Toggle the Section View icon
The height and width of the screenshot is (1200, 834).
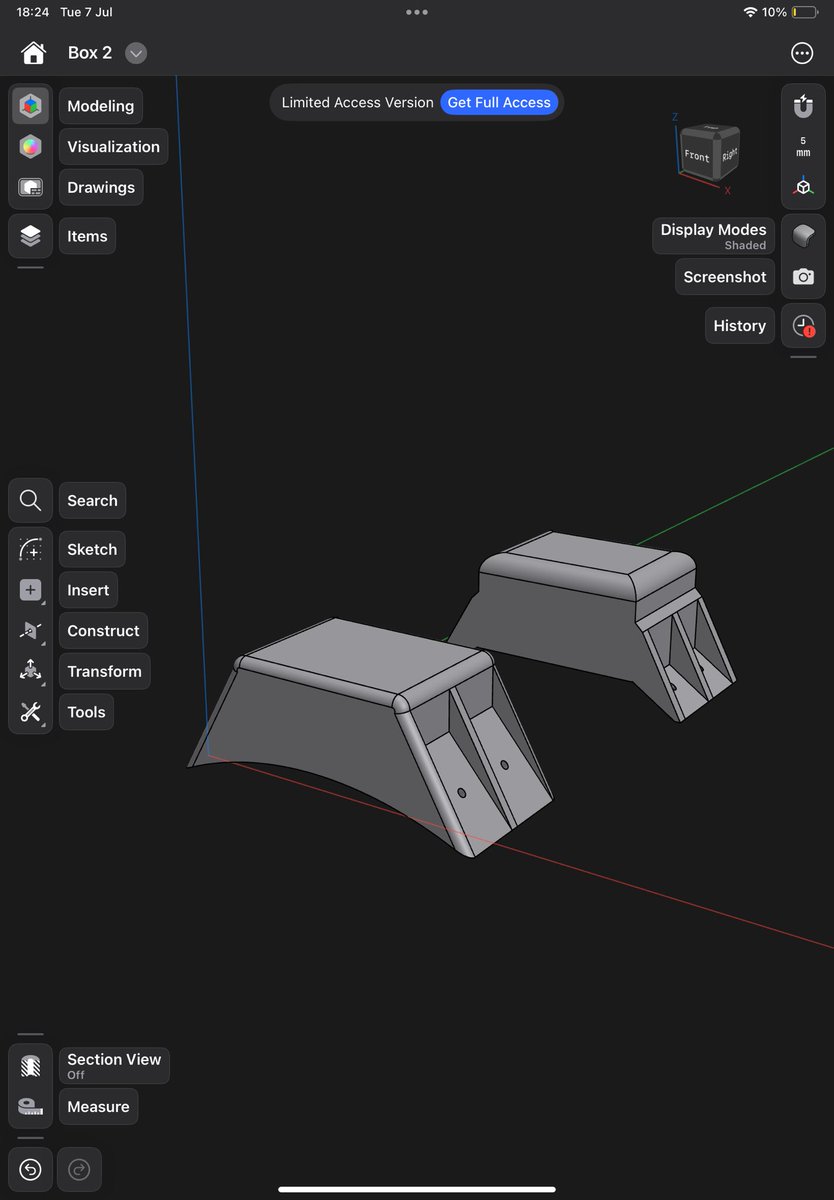[x=30, y=1065]
